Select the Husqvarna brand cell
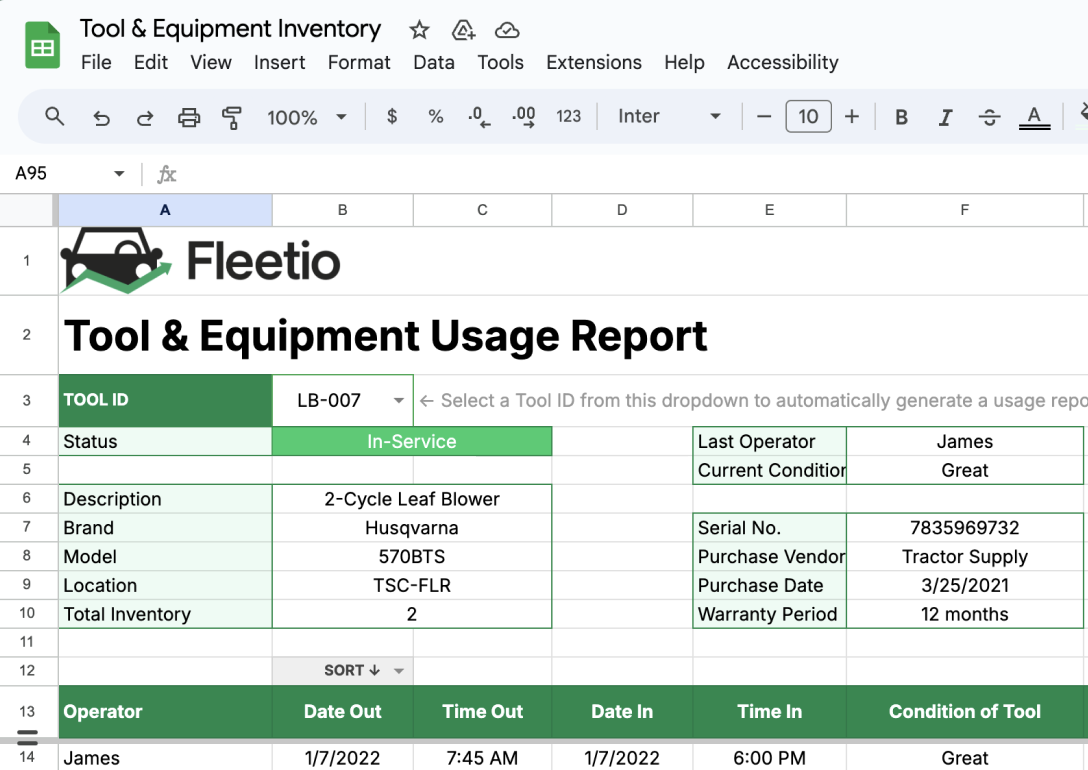Viewport: 1088px width, 770px height. pos(412,528)
